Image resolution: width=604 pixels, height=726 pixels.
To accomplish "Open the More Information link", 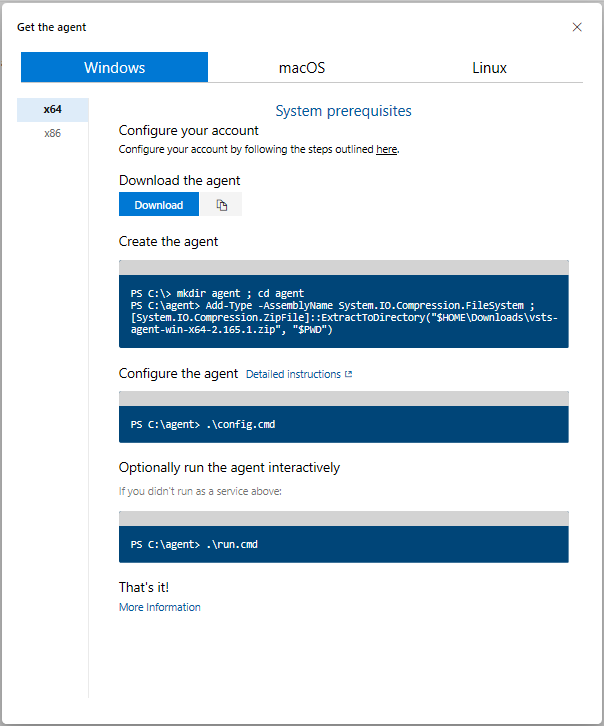I will [159, 607].
